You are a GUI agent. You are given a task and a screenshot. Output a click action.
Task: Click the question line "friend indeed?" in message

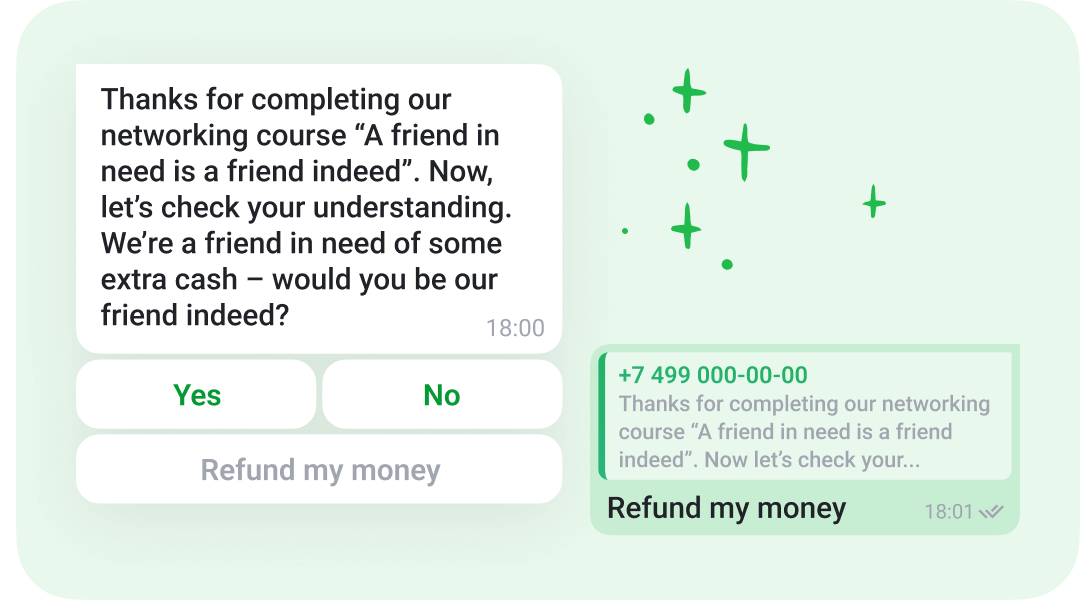pyautogui.click(x=195, y=315)
